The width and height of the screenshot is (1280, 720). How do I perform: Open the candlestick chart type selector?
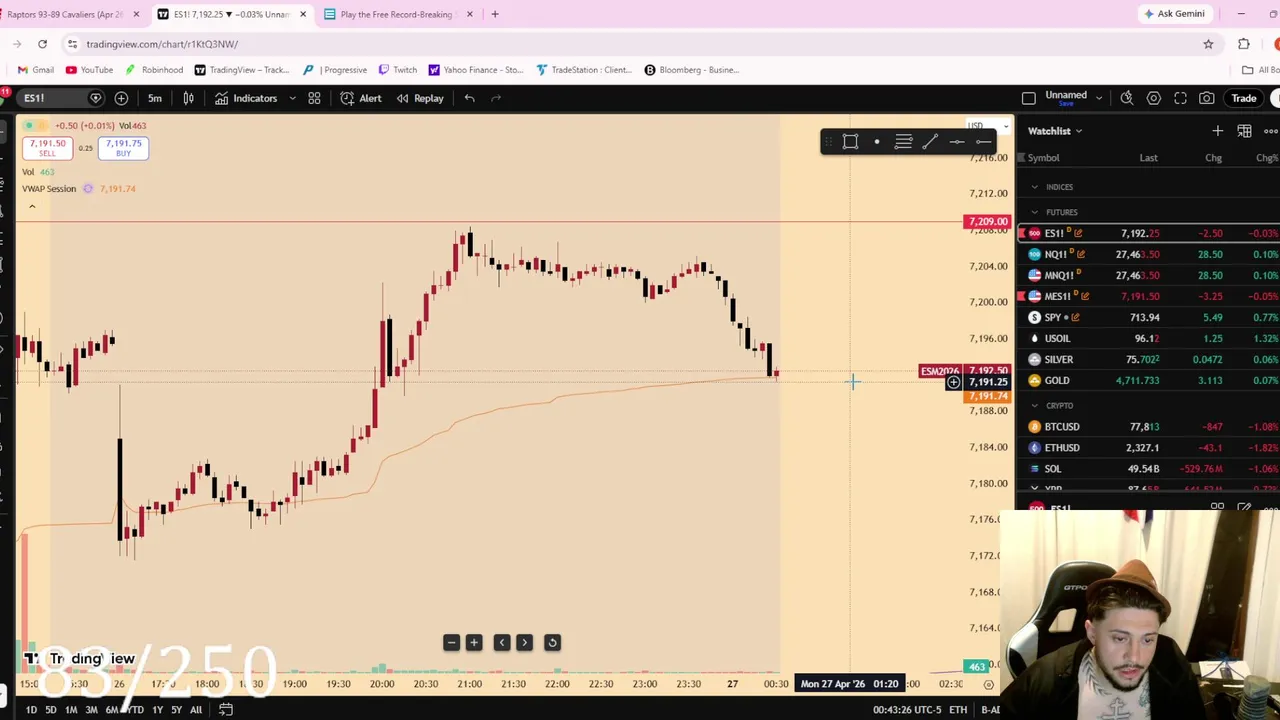(188, 98)
